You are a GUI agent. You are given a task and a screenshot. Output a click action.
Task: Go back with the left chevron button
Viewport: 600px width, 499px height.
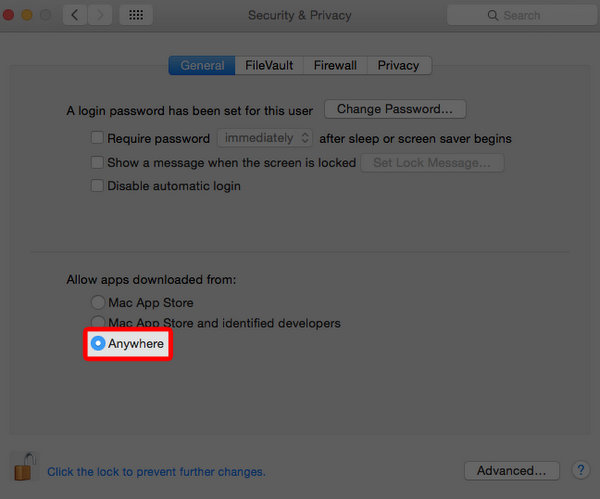75,15
